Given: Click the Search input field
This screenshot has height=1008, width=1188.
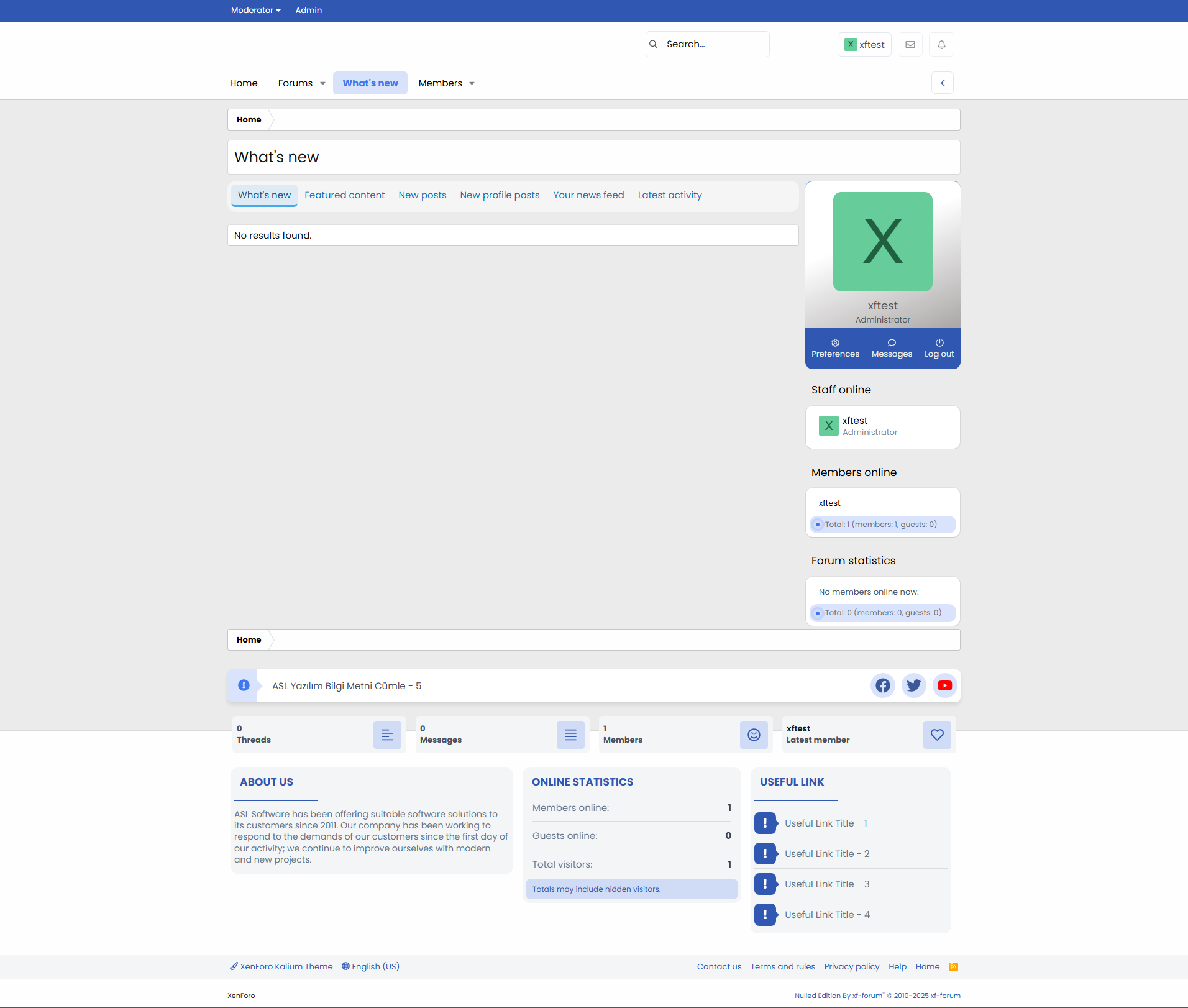Looking at the screenshot, I should [713, 45].
